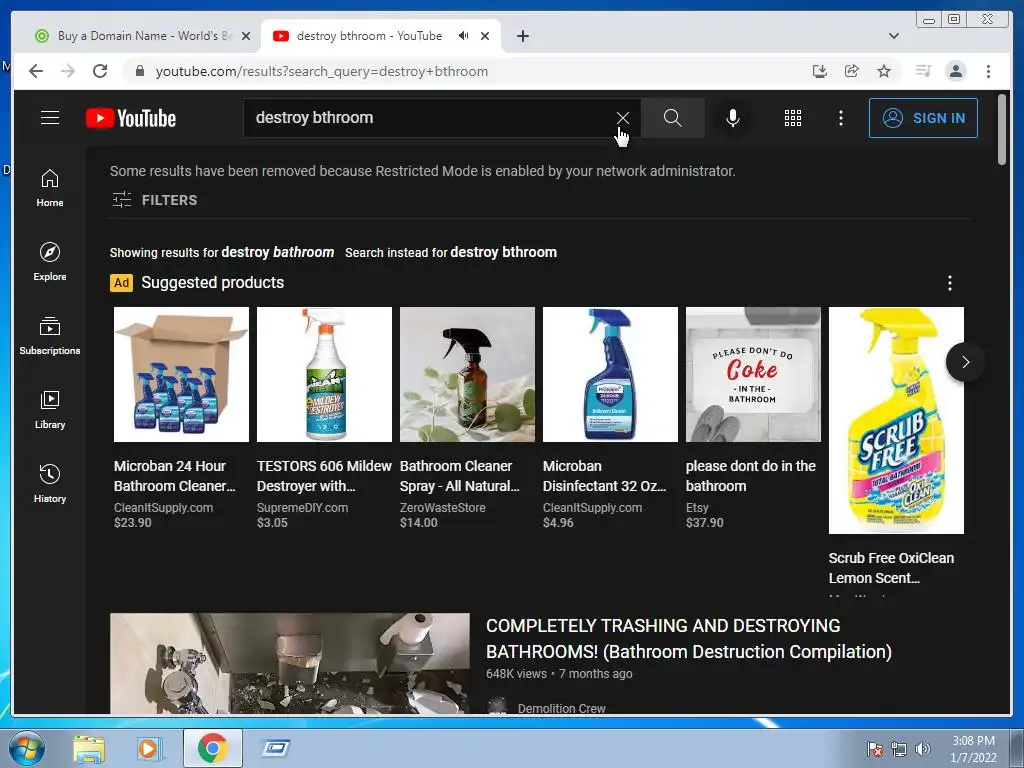Start voice search with the microphone
Image resolution: width=1024 pixels, height=768 pixels.
point(733,118)
